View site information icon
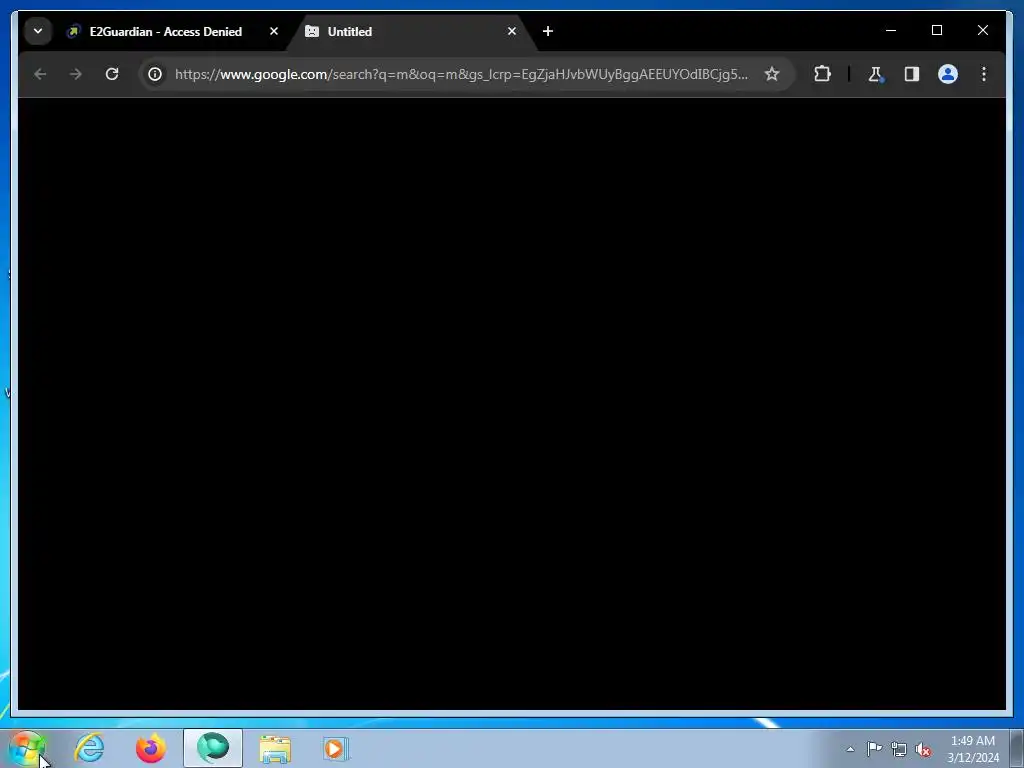1024x768 pixels. click(x=155, y=74)
